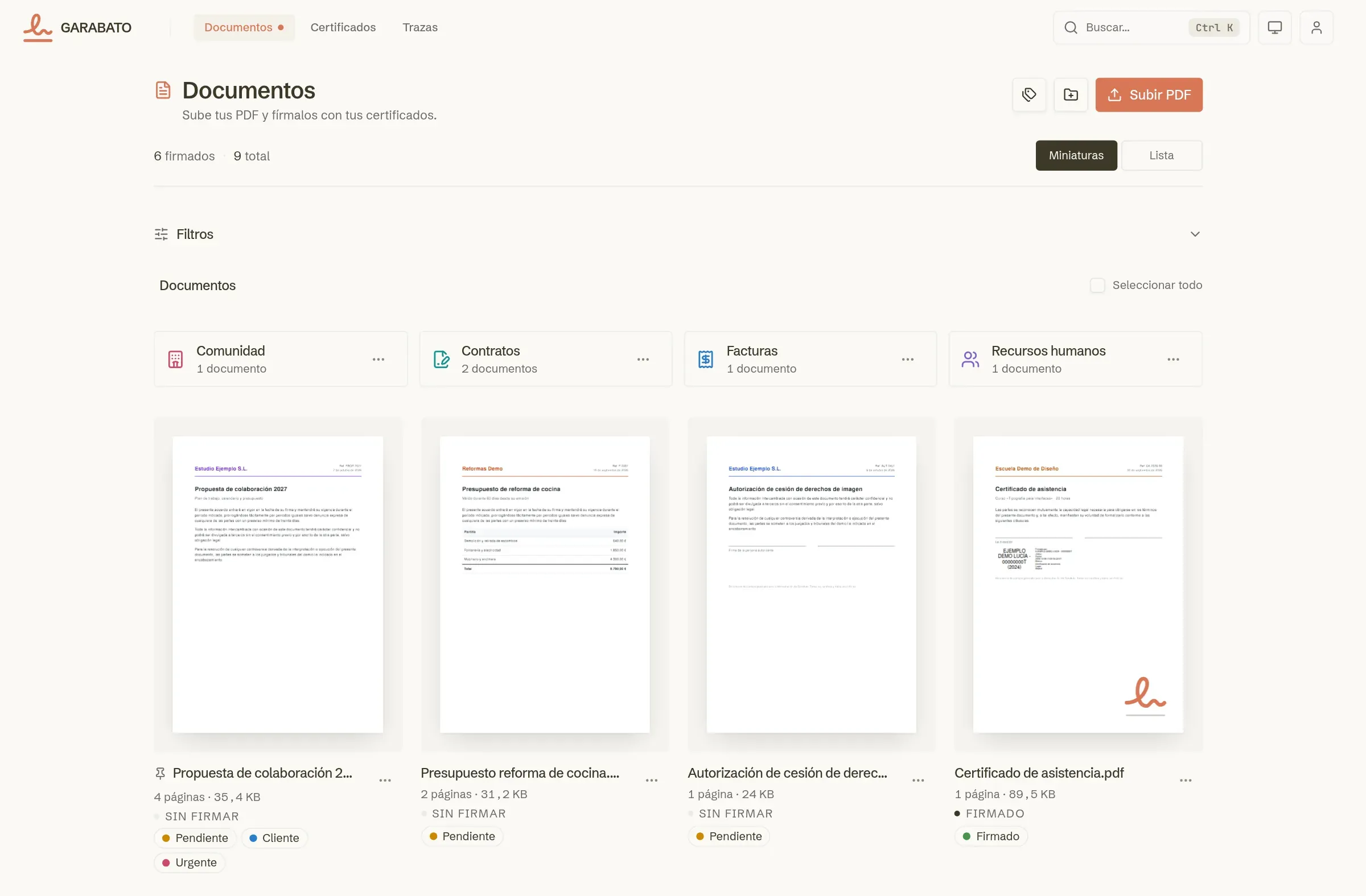Expand the Filtros chevron

pos(1195,234)
